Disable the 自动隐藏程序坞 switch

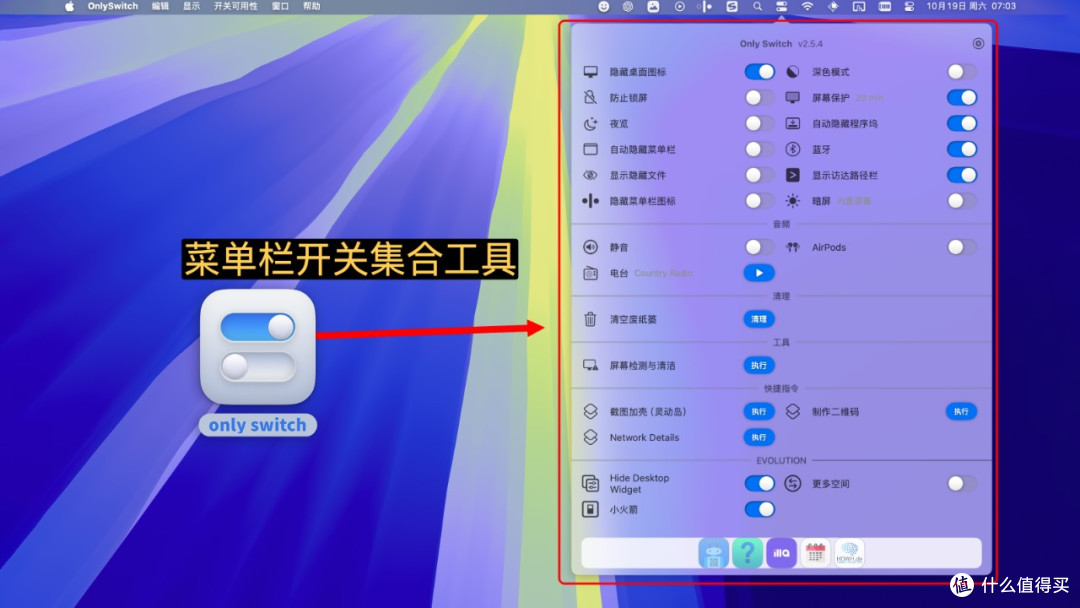(962, 123)
